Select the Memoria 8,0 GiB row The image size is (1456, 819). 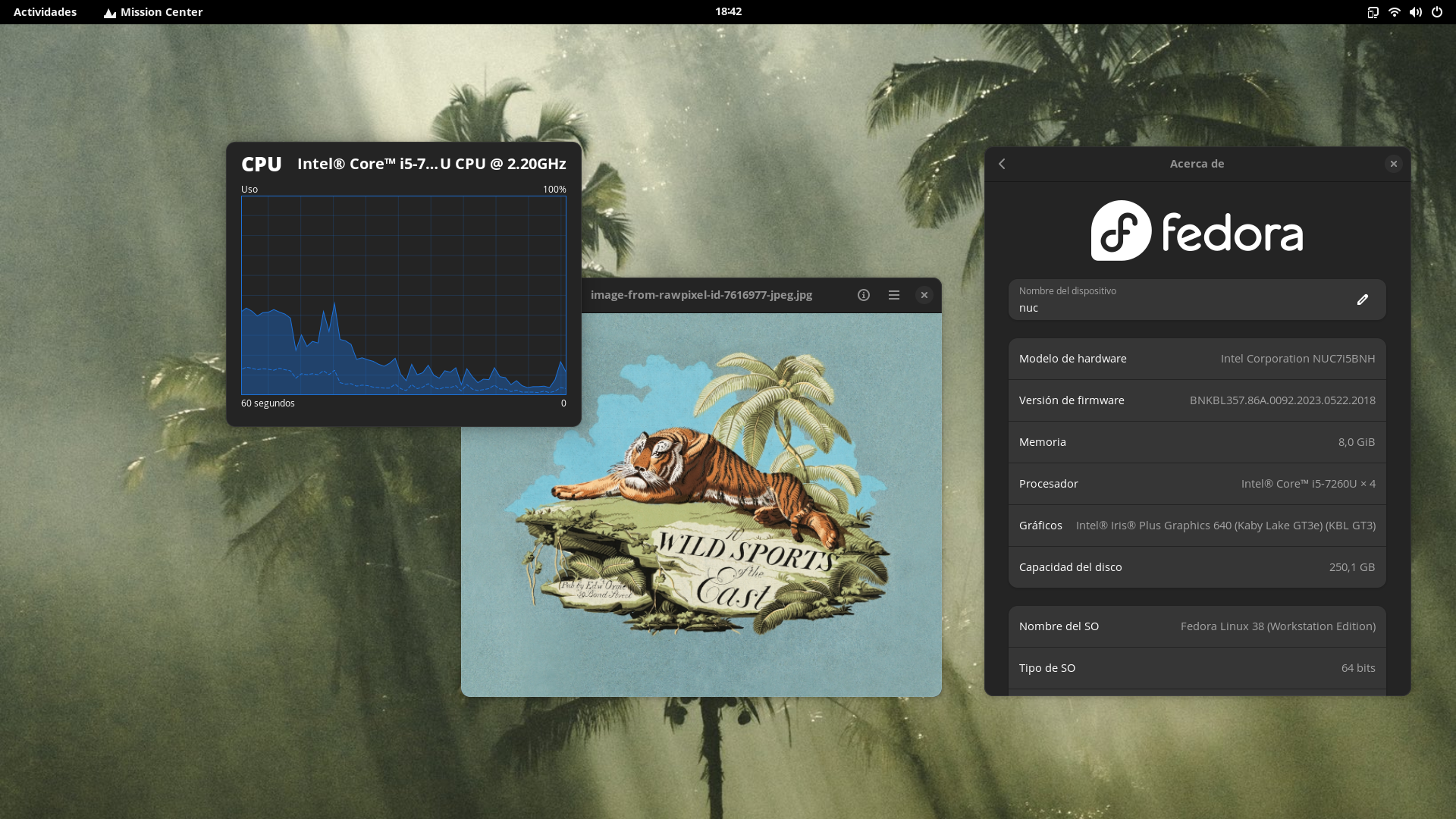tap(1197, 442)
